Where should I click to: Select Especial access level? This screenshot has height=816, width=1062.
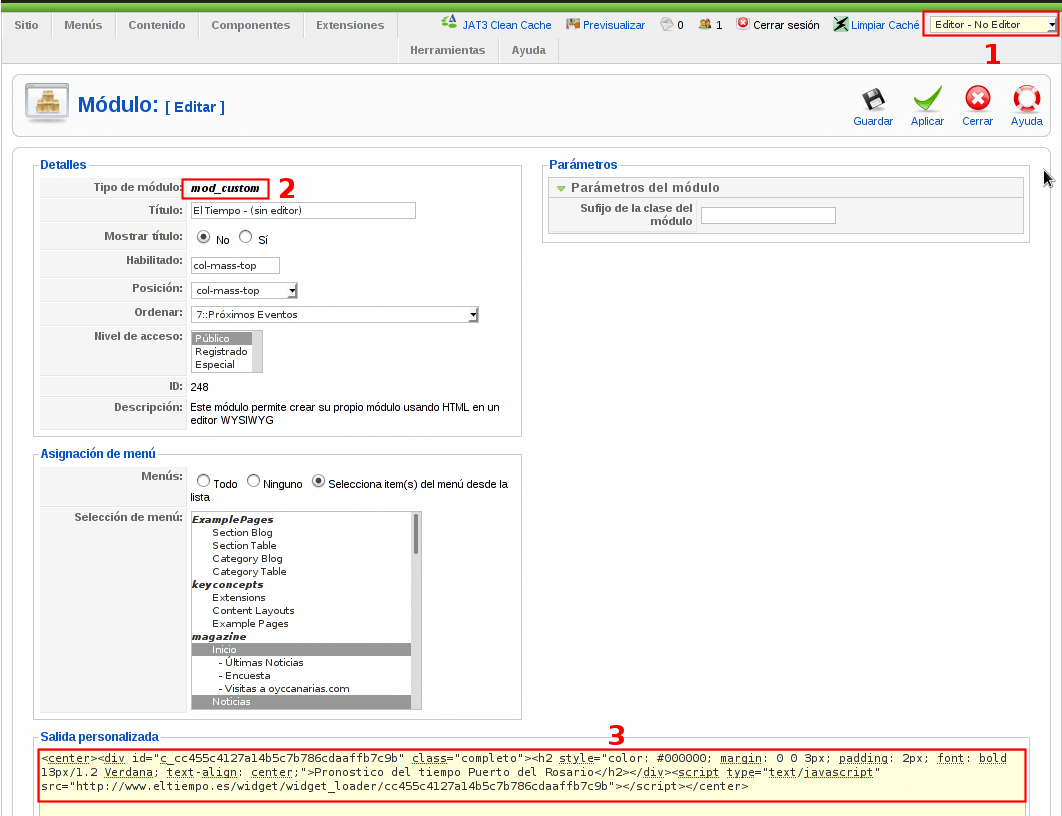pos(222,364)
